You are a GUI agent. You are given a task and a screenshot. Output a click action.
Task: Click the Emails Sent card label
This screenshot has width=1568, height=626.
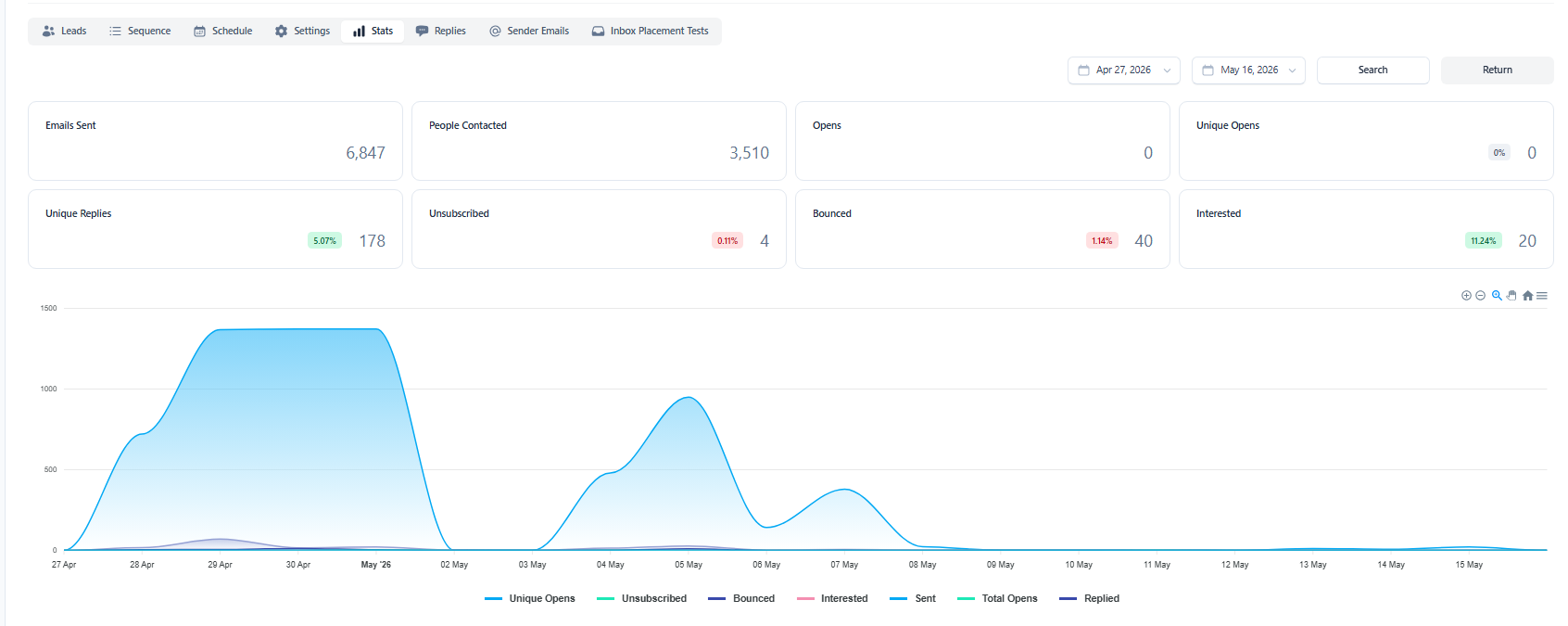tap(70, 125)
